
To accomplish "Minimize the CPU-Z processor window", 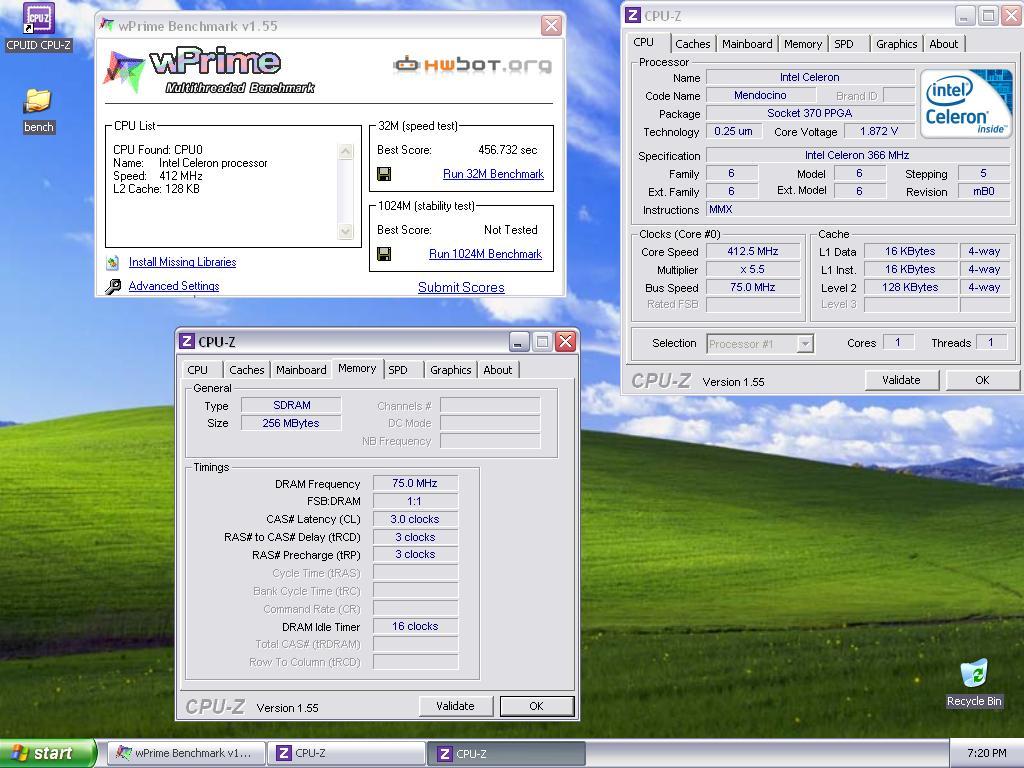I will [965, 16].
